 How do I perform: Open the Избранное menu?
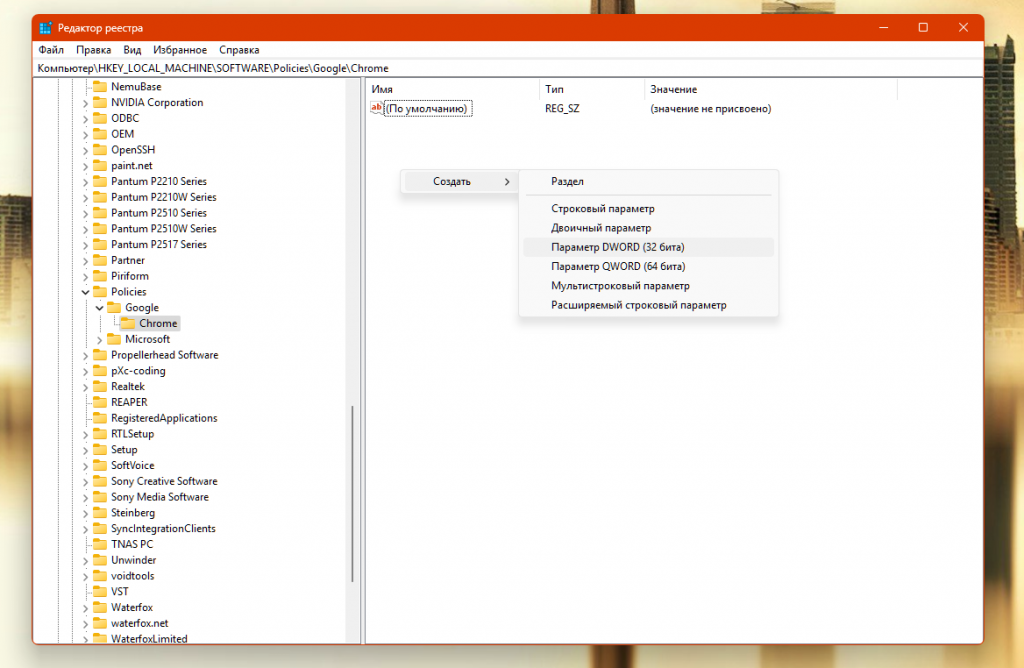coord(181,49)
